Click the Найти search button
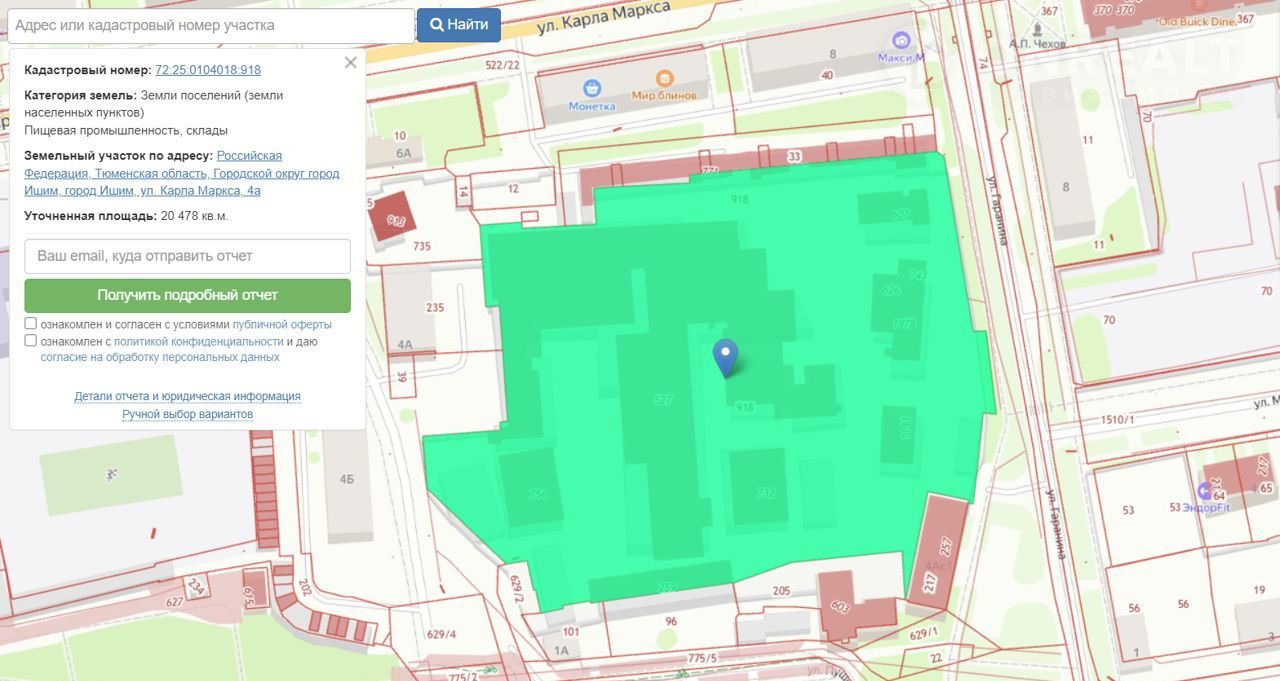The height and width of the screenshot is (681, 1280). tap(459, 25)
